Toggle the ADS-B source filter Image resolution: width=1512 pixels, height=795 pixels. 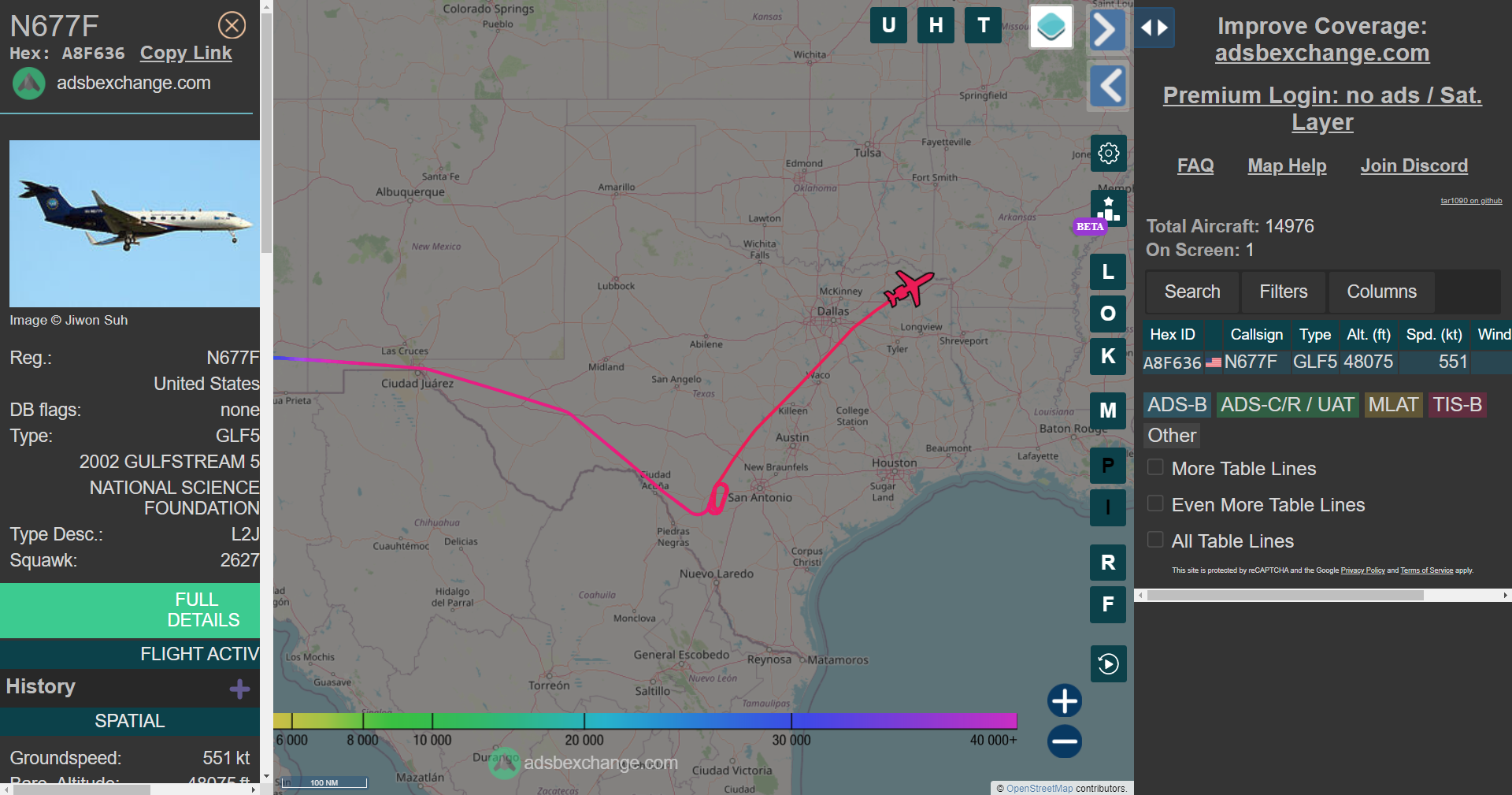click(1177, 405)
